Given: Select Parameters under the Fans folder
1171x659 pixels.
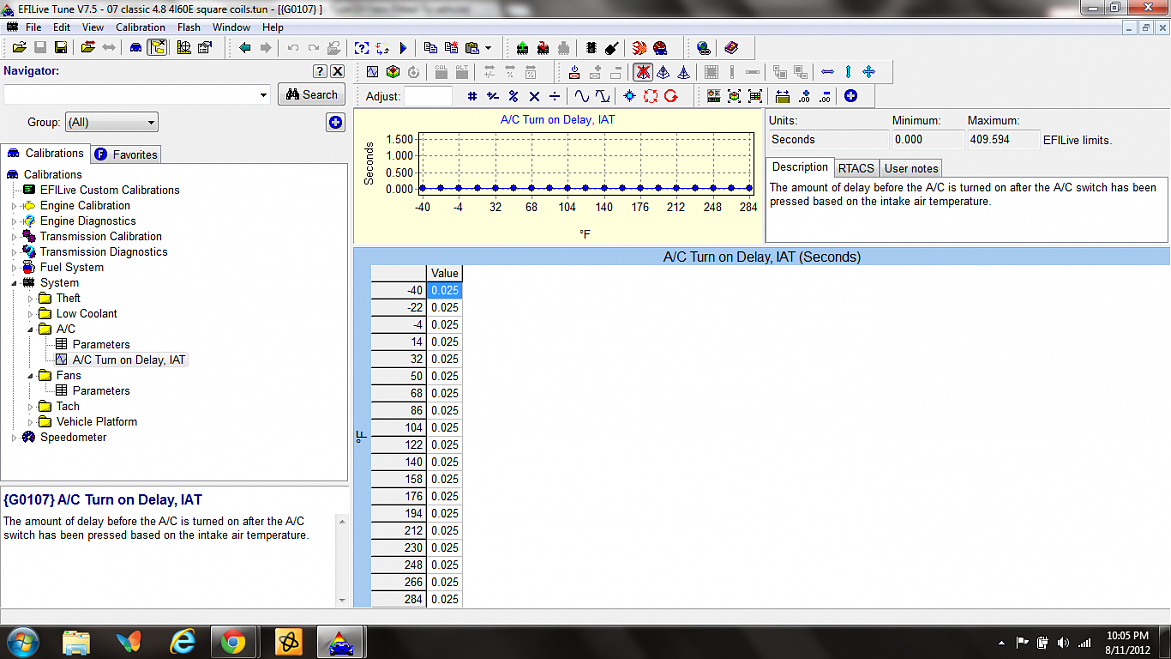Looking at the screenshot, I should [x=101, y=391].
